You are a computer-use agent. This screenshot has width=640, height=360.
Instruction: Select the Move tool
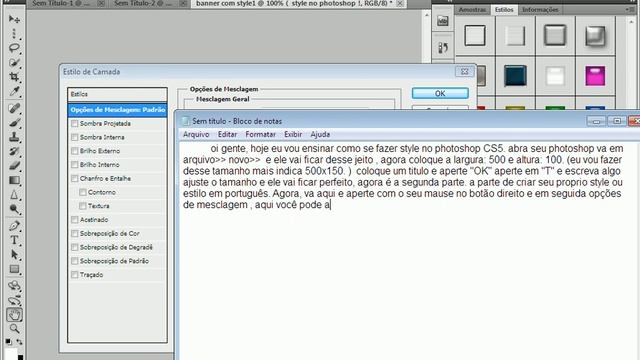[x=14, y=19]
